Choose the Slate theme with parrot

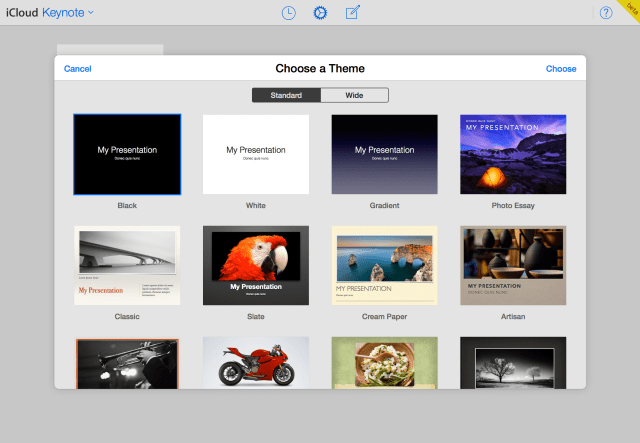(x=256, y=265)
